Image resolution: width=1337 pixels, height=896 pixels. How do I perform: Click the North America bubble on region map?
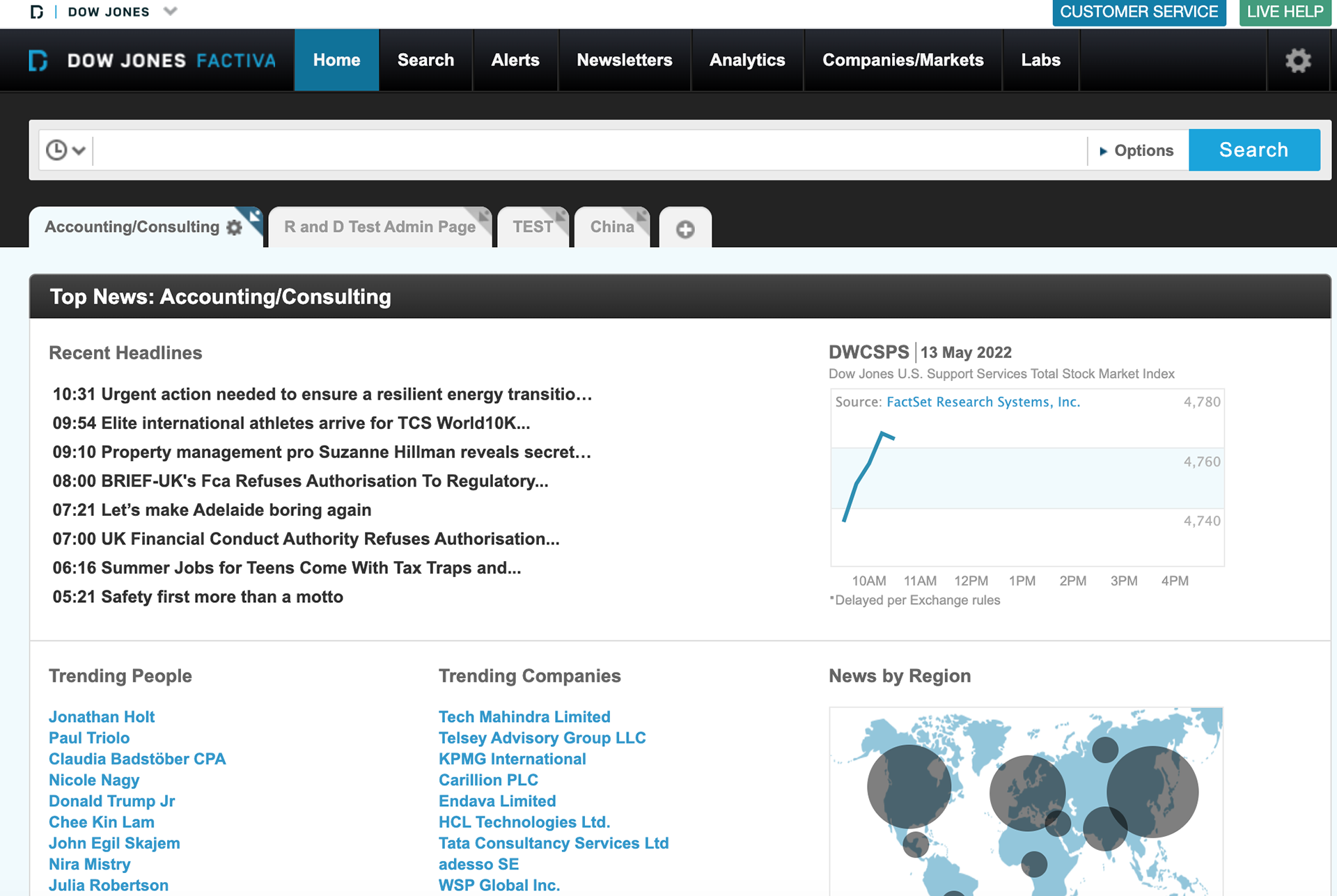tap(909, 787)
